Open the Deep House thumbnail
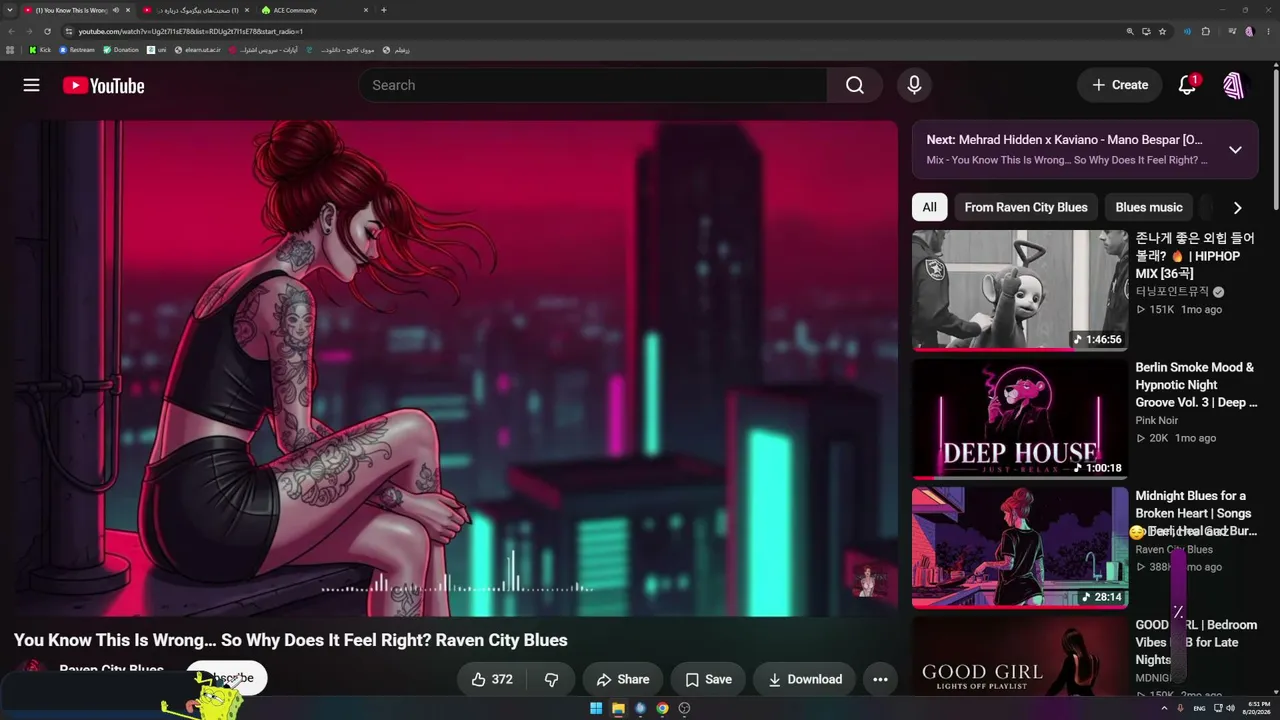Viewport: 1280px width, 720px height. [x=1020, y=419]
